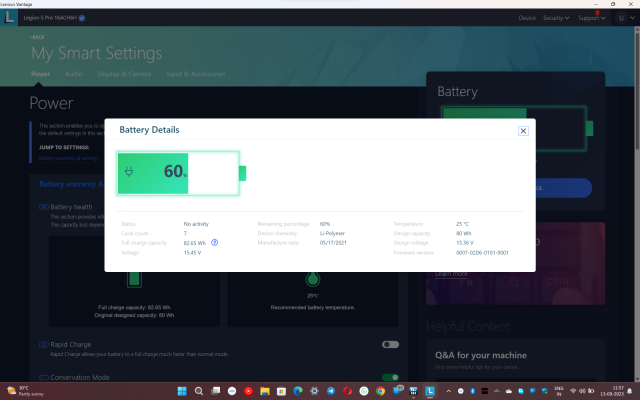The width and height of the screenshot is (640, 400).
Task: Launch Opera browser from taskbar
Action: click(x=347, y=391)
